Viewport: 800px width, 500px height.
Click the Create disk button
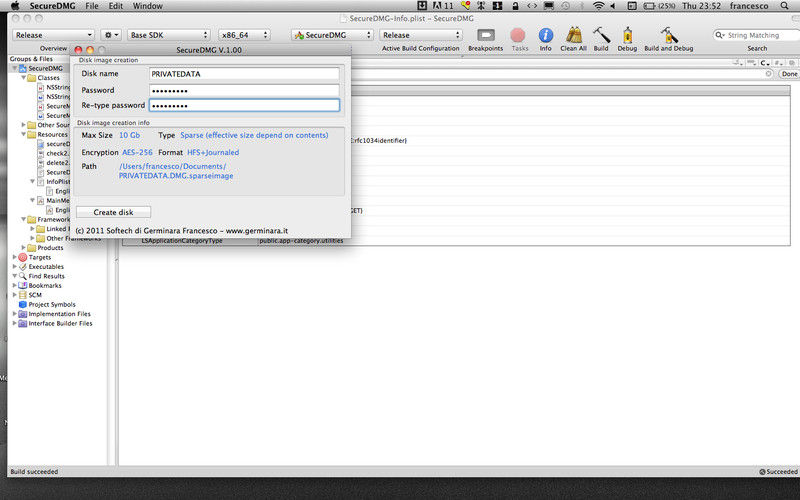coord(113,212)
